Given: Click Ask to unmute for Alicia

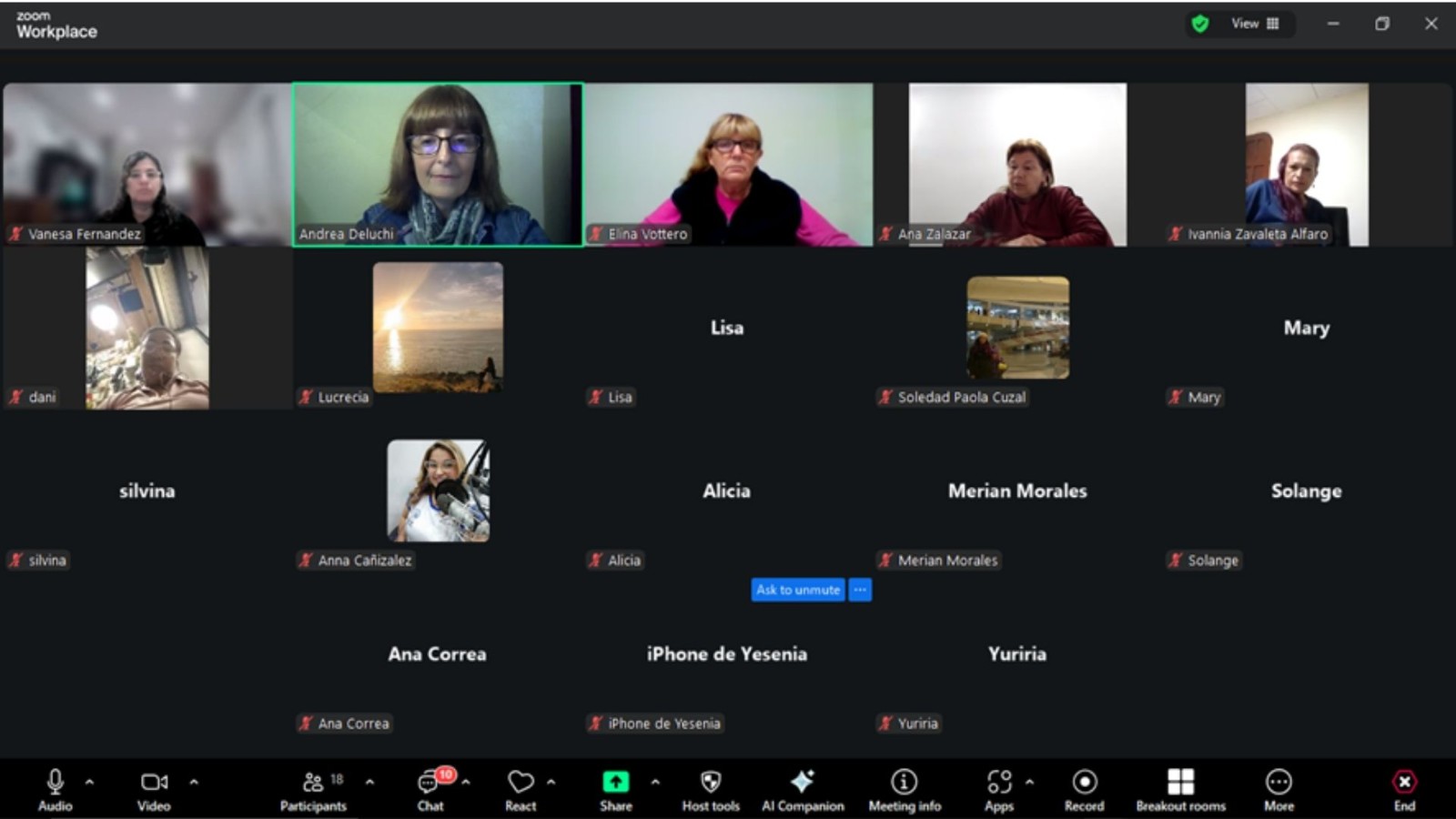Looking at the screenshot, I should coord(798,590).
